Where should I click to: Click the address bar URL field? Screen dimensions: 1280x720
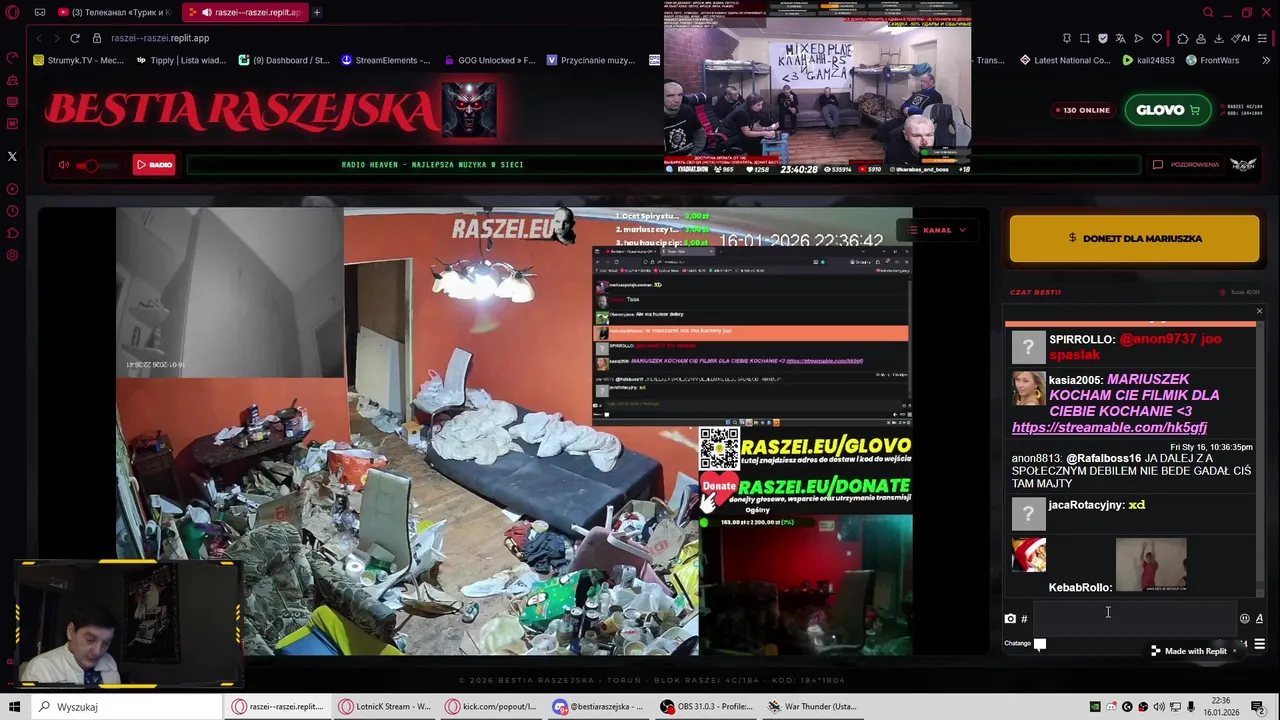(x=580, y=38)
